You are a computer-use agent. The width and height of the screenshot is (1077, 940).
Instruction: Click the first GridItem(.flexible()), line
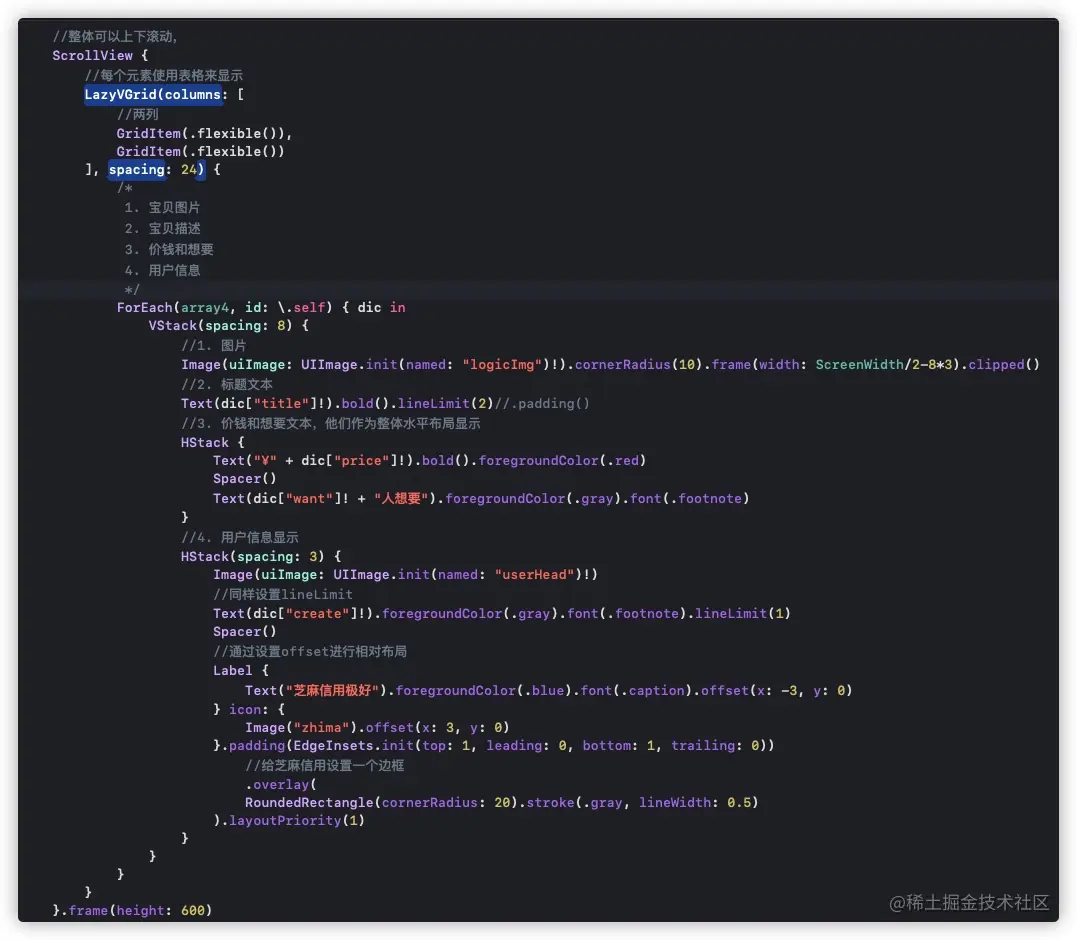click(x=204, y=133)
